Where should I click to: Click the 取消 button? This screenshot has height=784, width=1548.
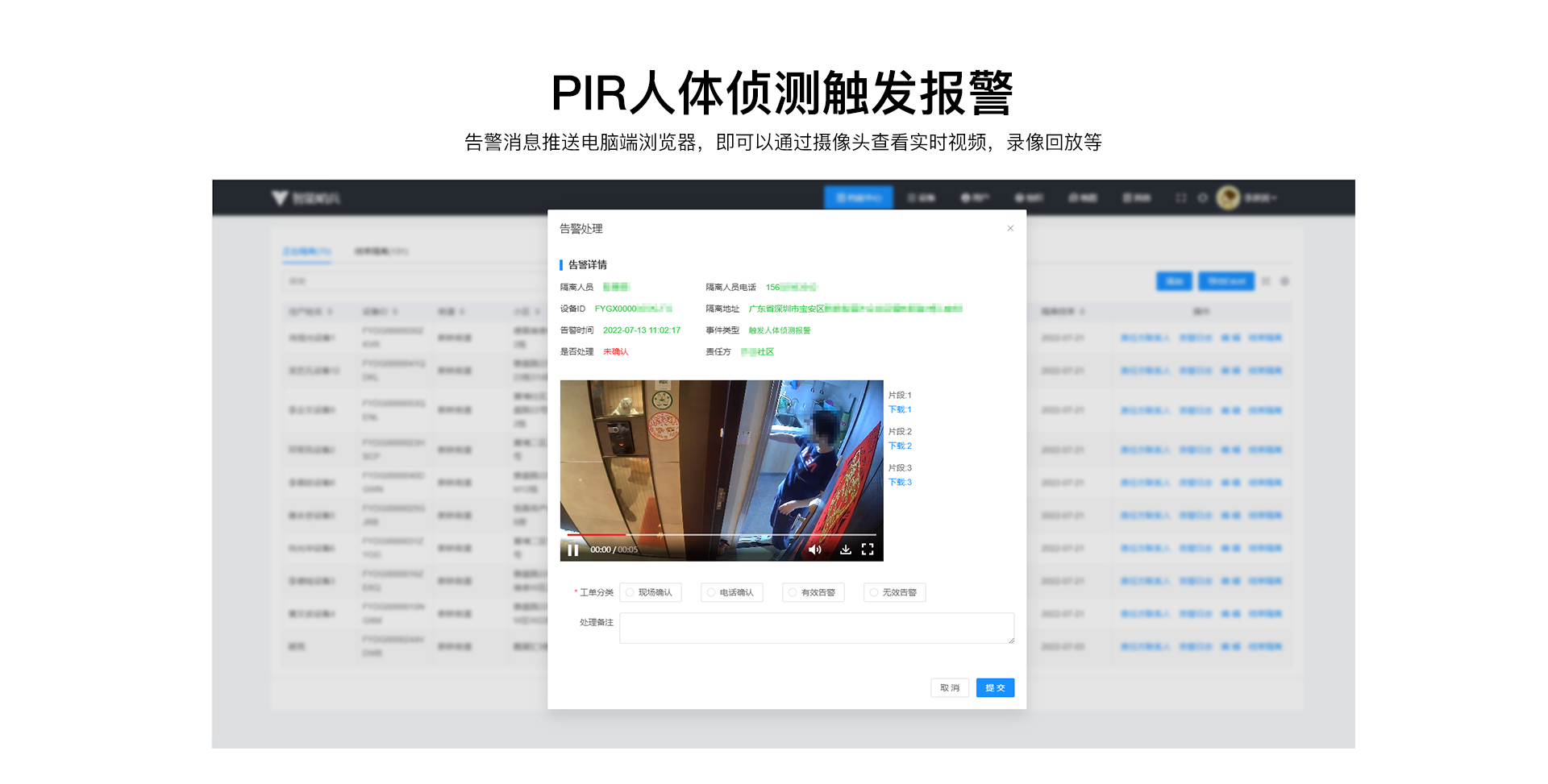(x=950, y=687)
